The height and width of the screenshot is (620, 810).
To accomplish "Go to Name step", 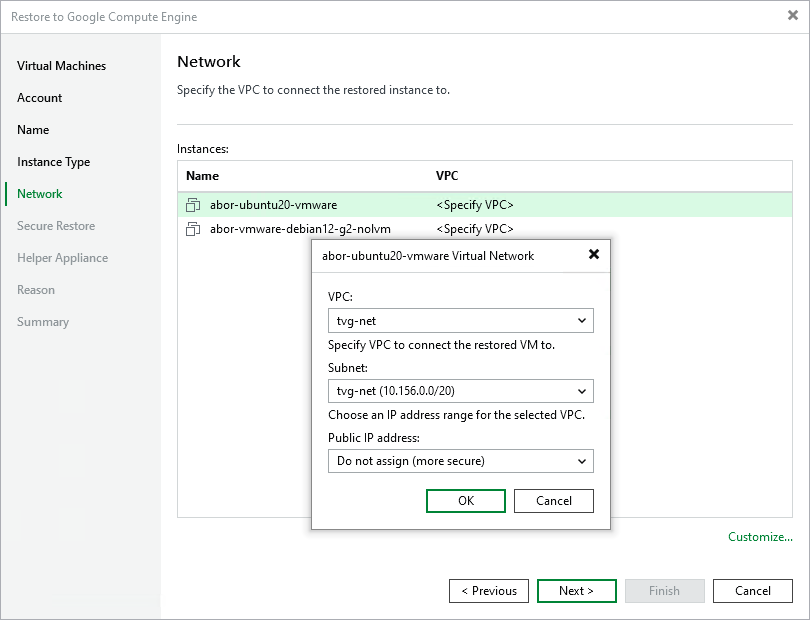I will (x=33, y=130).
